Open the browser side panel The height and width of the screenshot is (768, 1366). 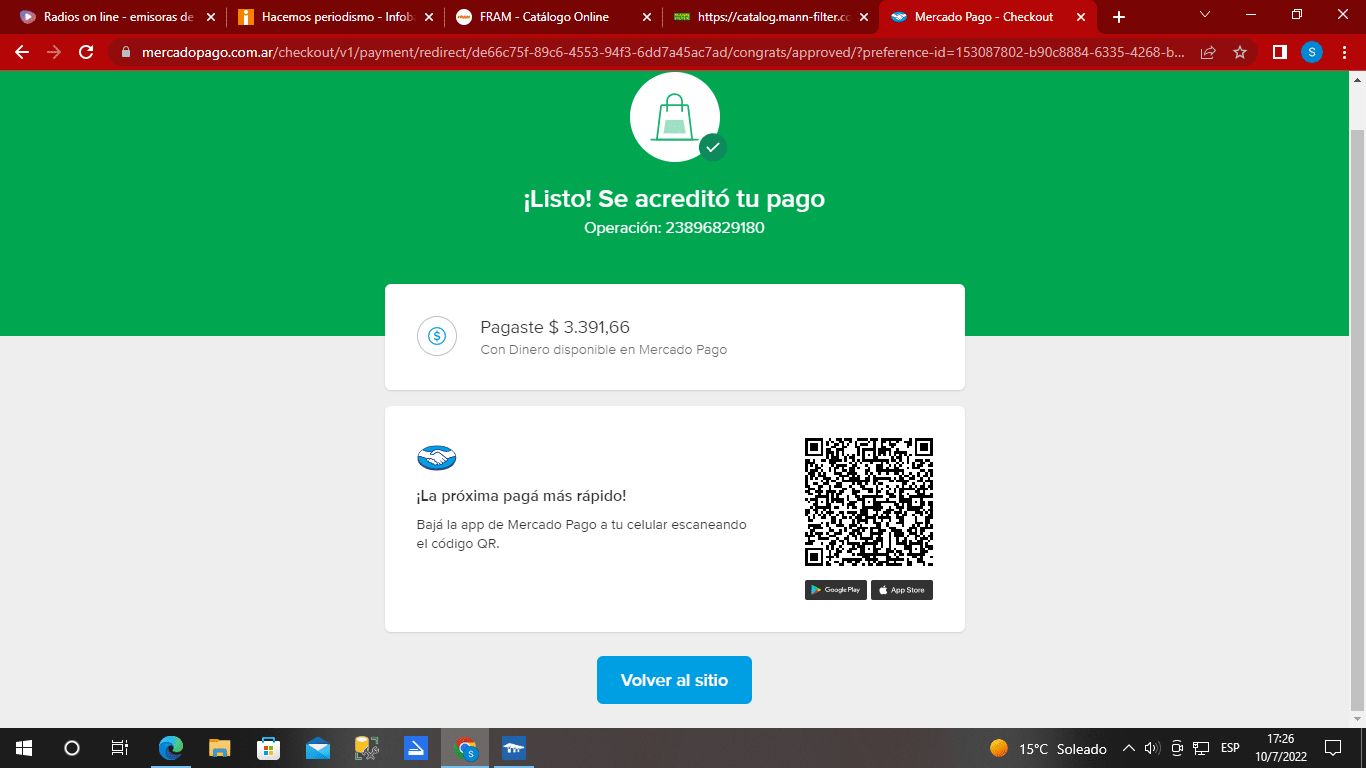click(x=1279, y=52)
